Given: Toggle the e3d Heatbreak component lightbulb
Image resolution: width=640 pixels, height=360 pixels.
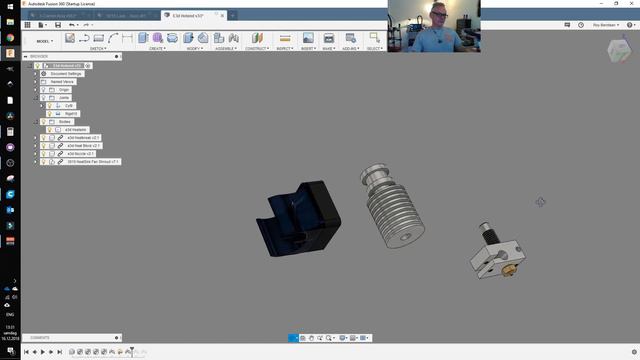Looking at the screenshot, I should click(x=44, y=138).
